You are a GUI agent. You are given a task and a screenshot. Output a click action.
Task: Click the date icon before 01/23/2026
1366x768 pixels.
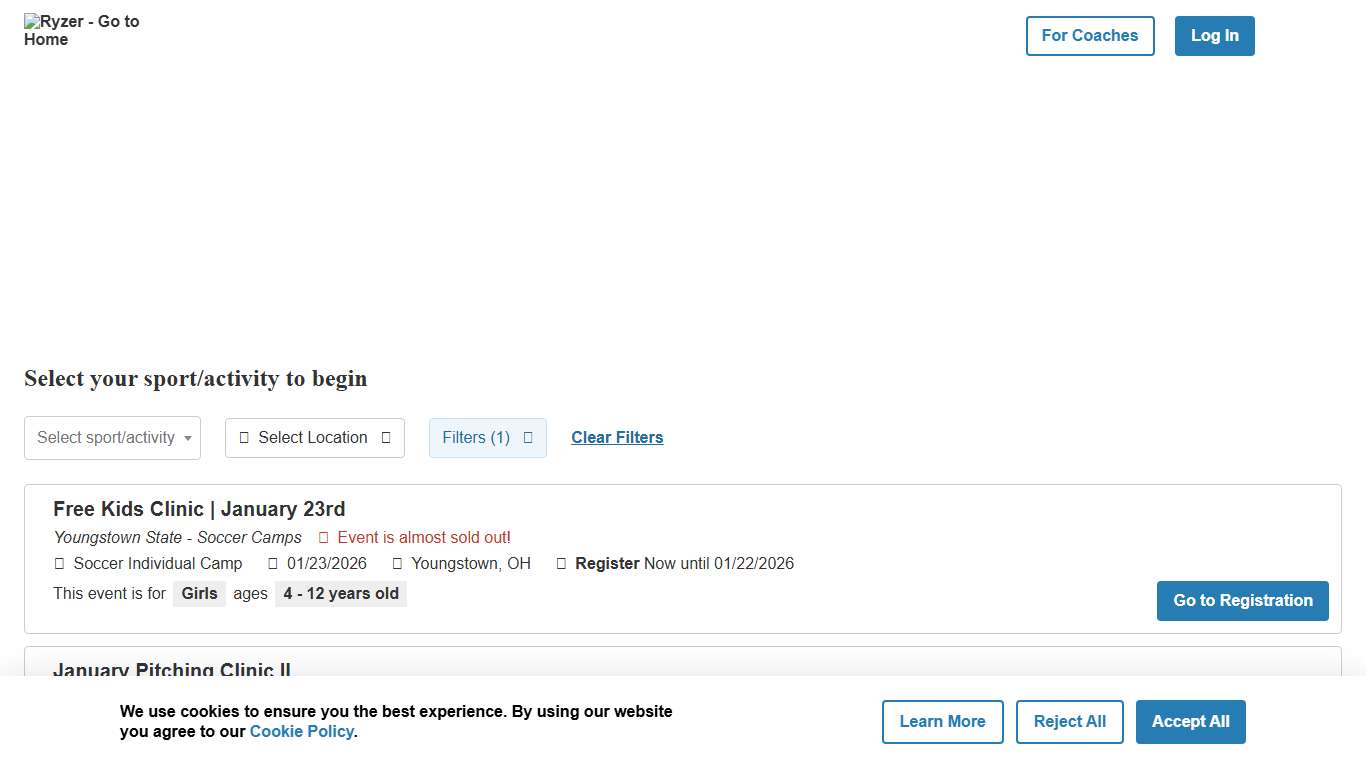pyautogui.click(x=273, y=564)
